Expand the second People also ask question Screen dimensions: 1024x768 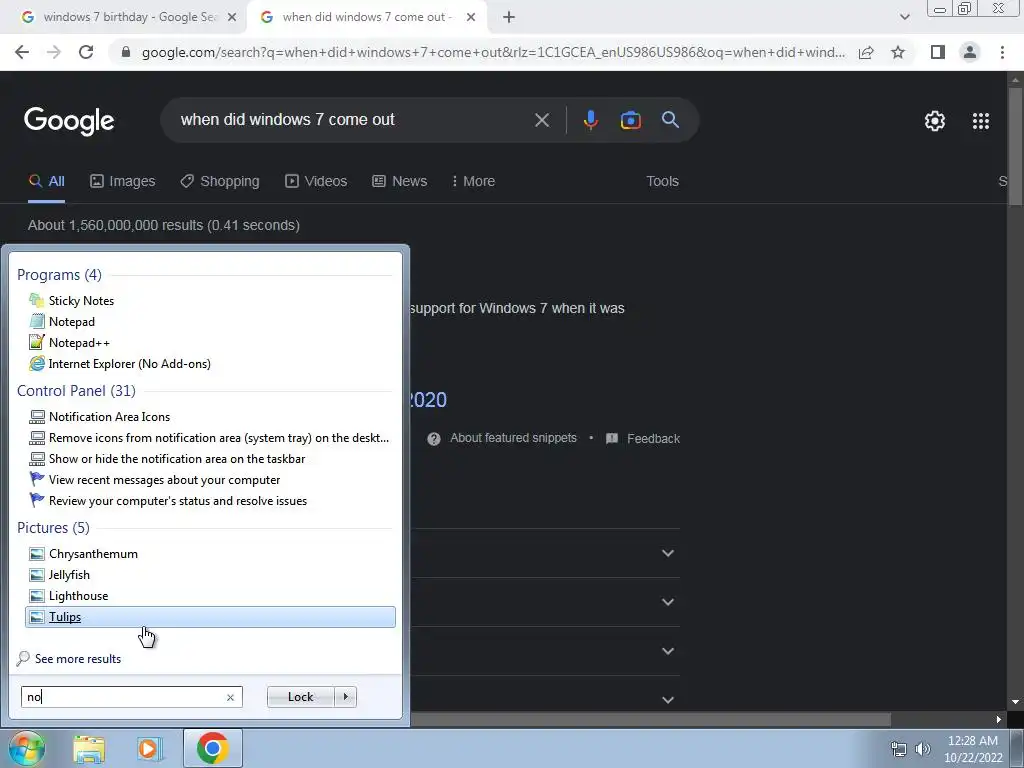pos(667,602)
